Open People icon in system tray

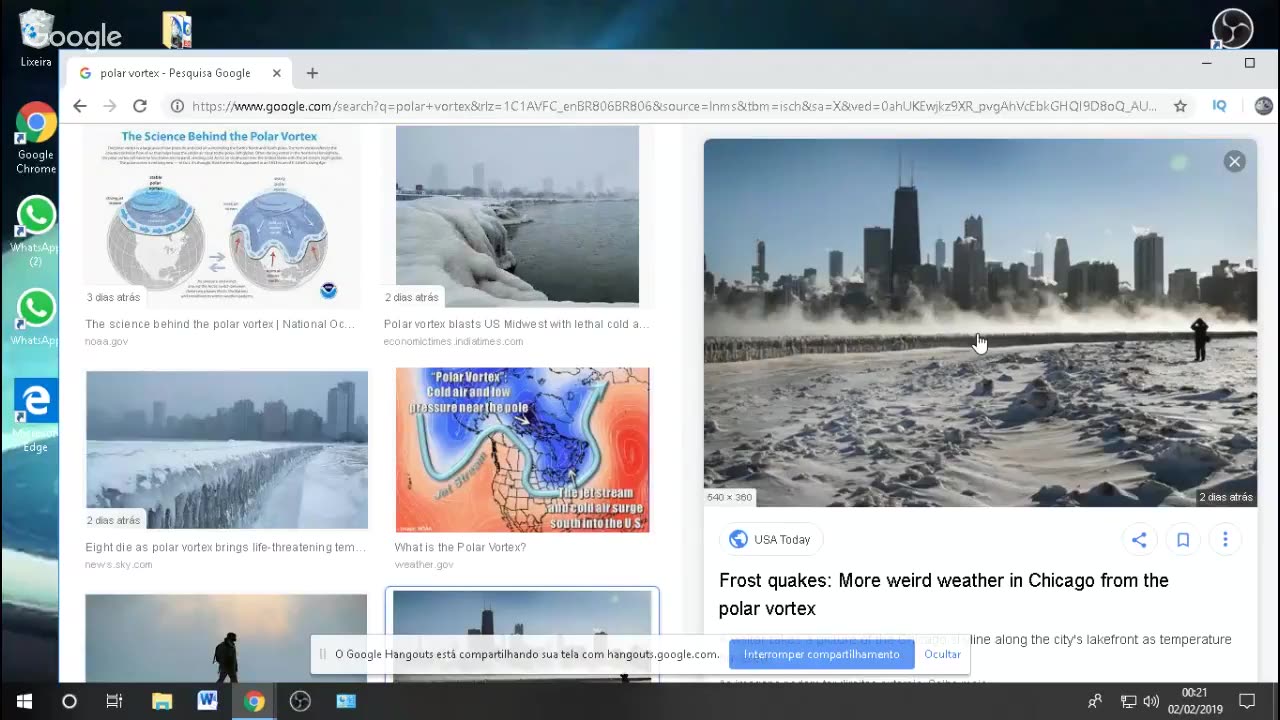1095,701
